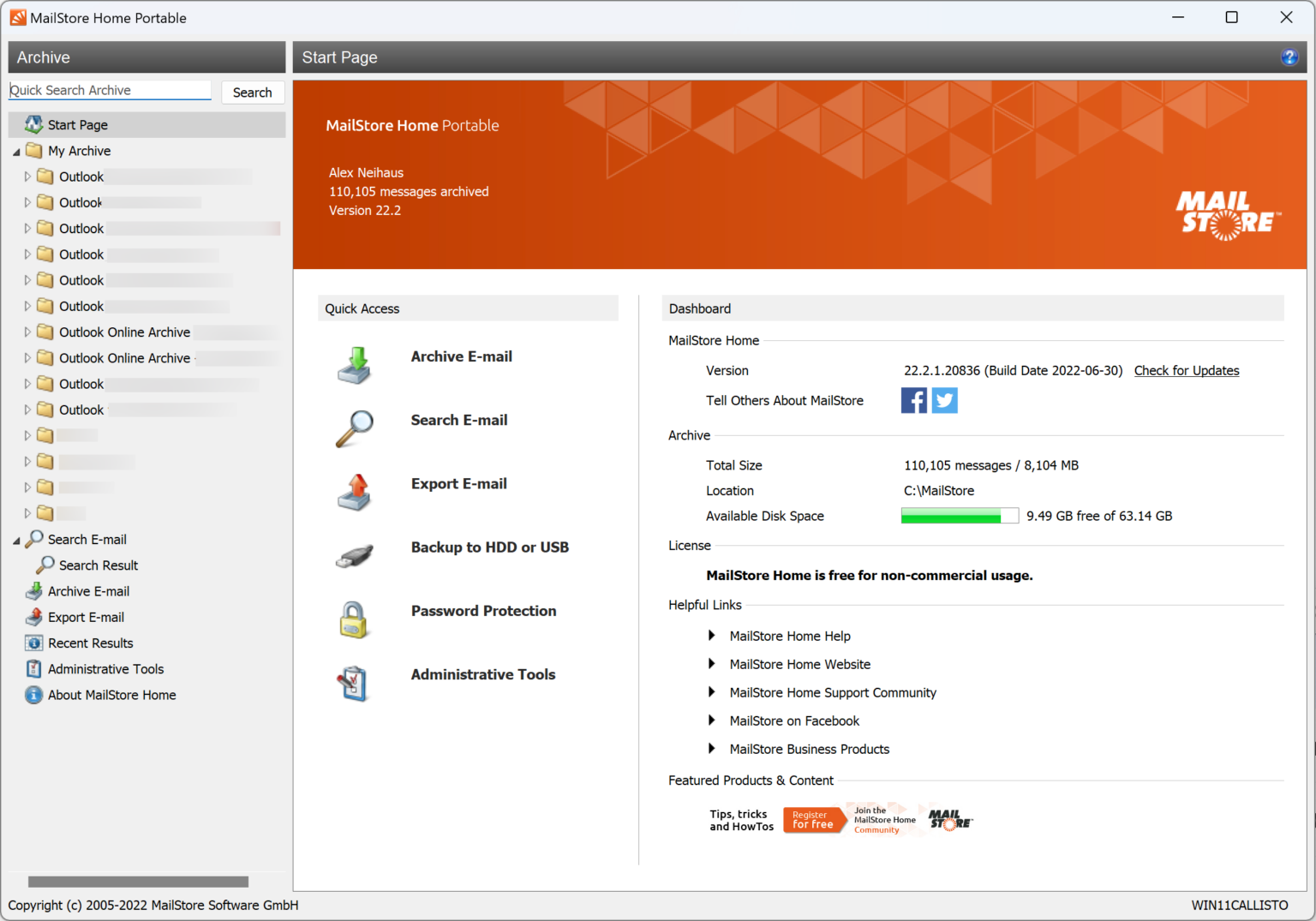The width and height of the screenshot is (1316, 921).
Task: Tell others about MailStore via Twitter
Action: pos(944,400)
